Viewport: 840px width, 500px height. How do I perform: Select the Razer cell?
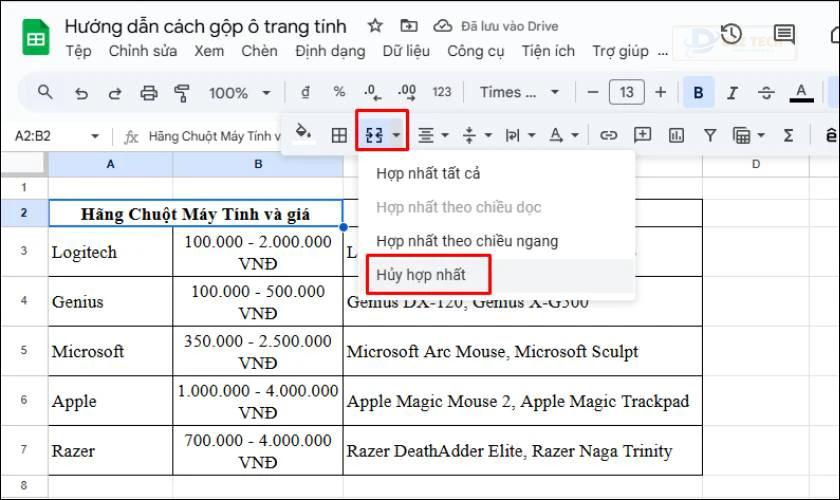coord(110,450)
